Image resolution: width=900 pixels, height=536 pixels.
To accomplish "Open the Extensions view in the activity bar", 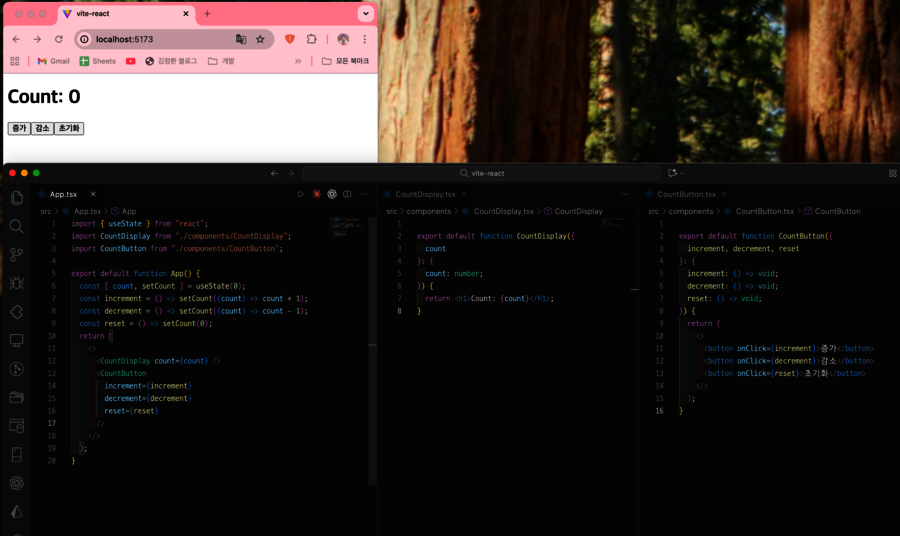I will click(x=16, y=312).
